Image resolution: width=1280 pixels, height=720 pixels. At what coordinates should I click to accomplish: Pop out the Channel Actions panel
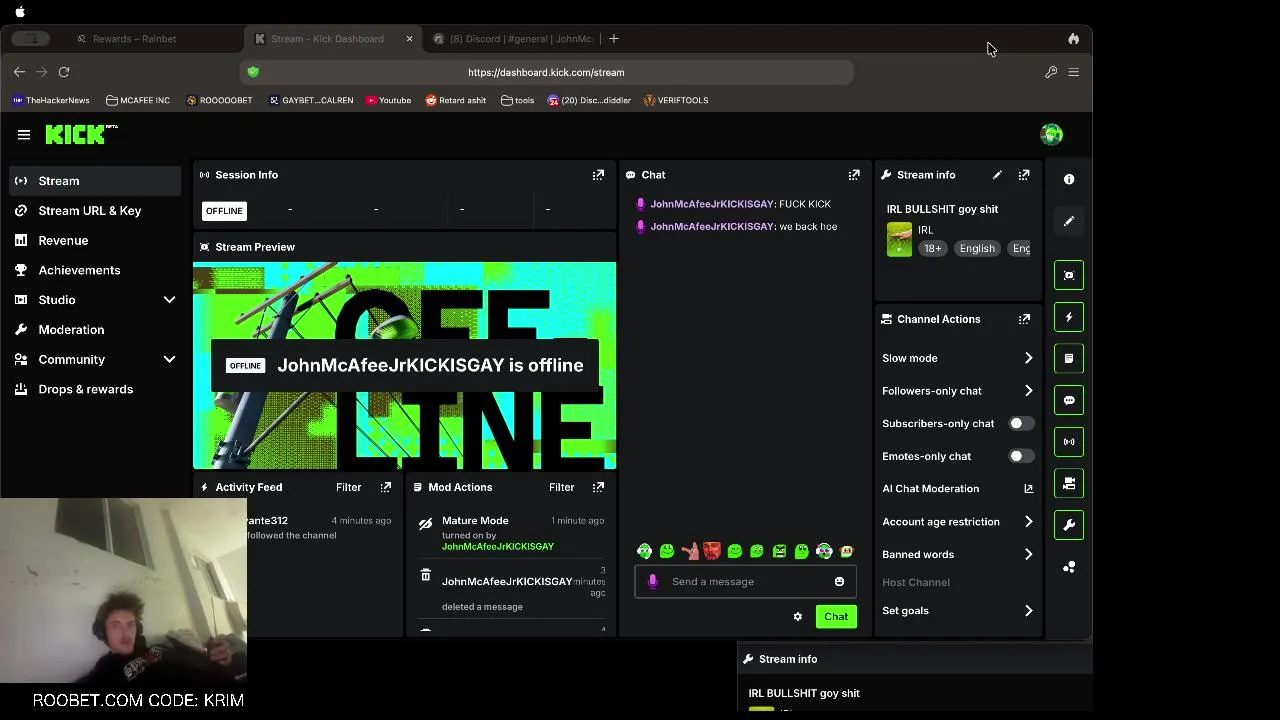pos(1024,319)
